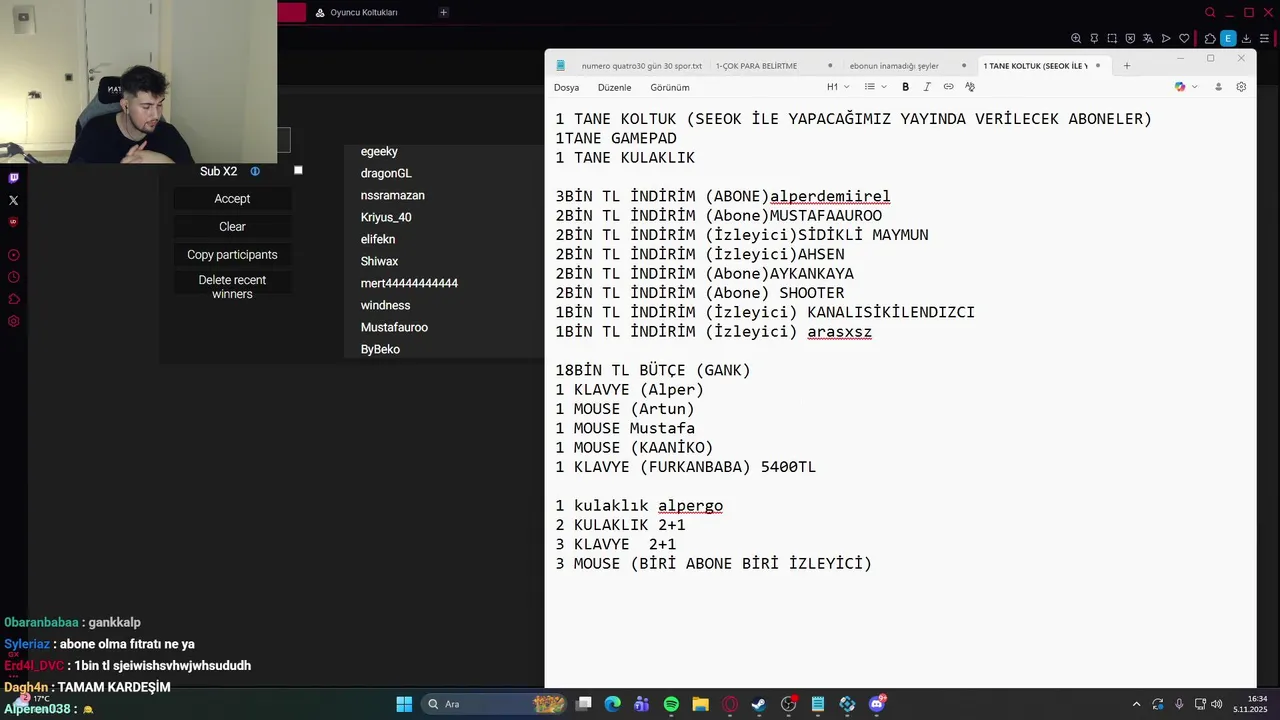This screenshot has width=1280, height=720.
Task: Open the Extensions cube icon in sidebar
Action: pyautogui.click(x=13, y=299)
